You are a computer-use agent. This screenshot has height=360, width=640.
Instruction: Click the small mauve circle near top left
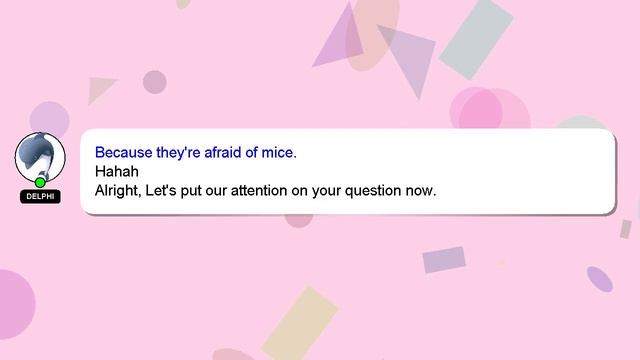154,82
